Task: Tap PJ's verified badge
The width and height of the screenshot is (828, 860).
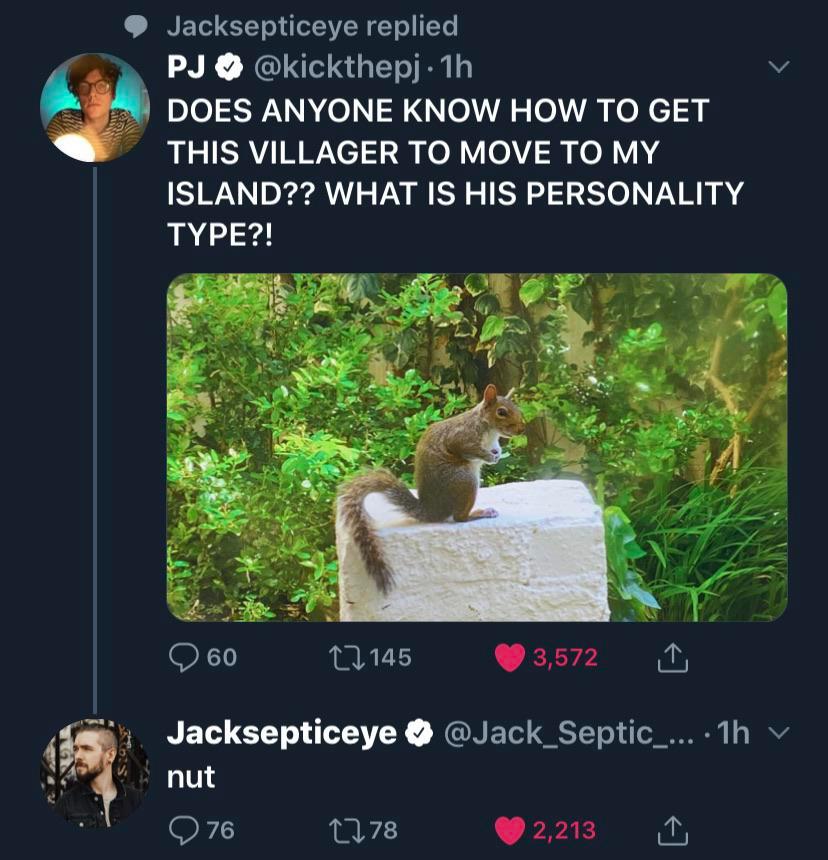Action: 228,68
